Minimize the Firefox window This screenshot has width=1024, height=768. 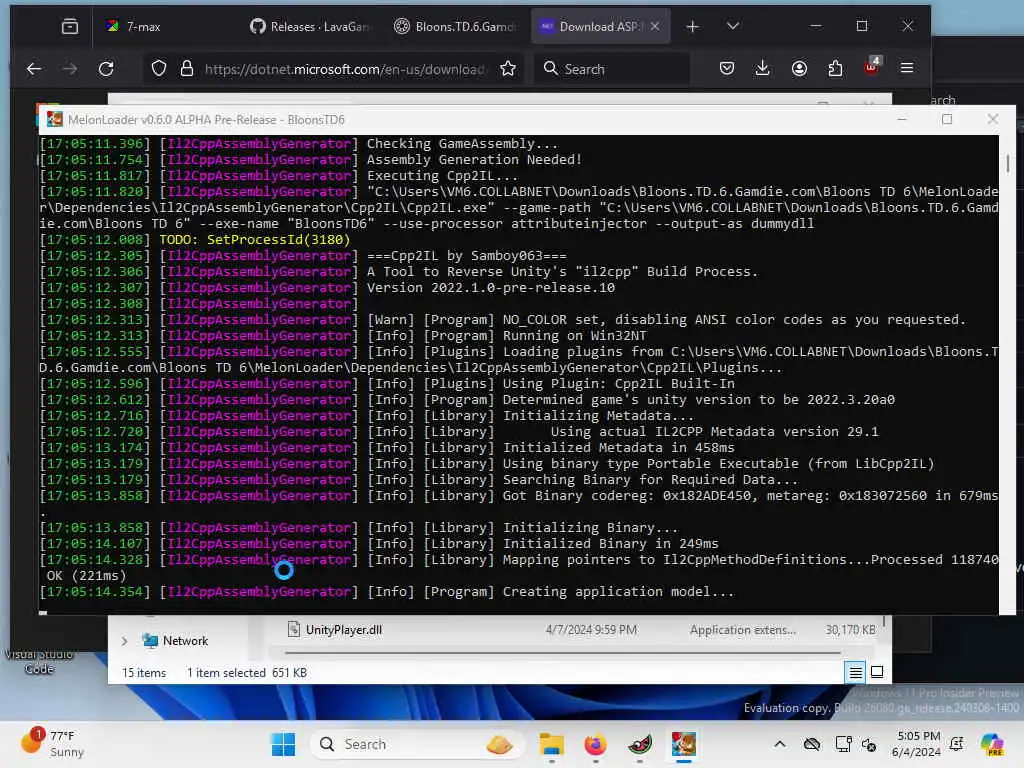click(x=816, y=26)
